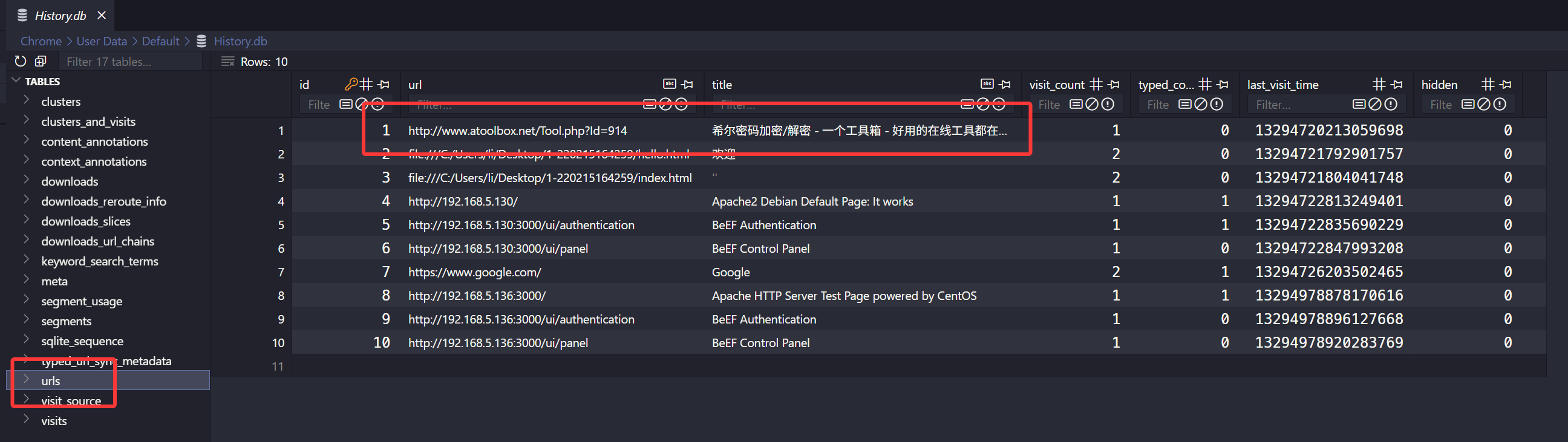1568x442 pixels.
Task: Click the number type icon in visit_count header
Action: pyautogui.click(x=1096, y=84)
